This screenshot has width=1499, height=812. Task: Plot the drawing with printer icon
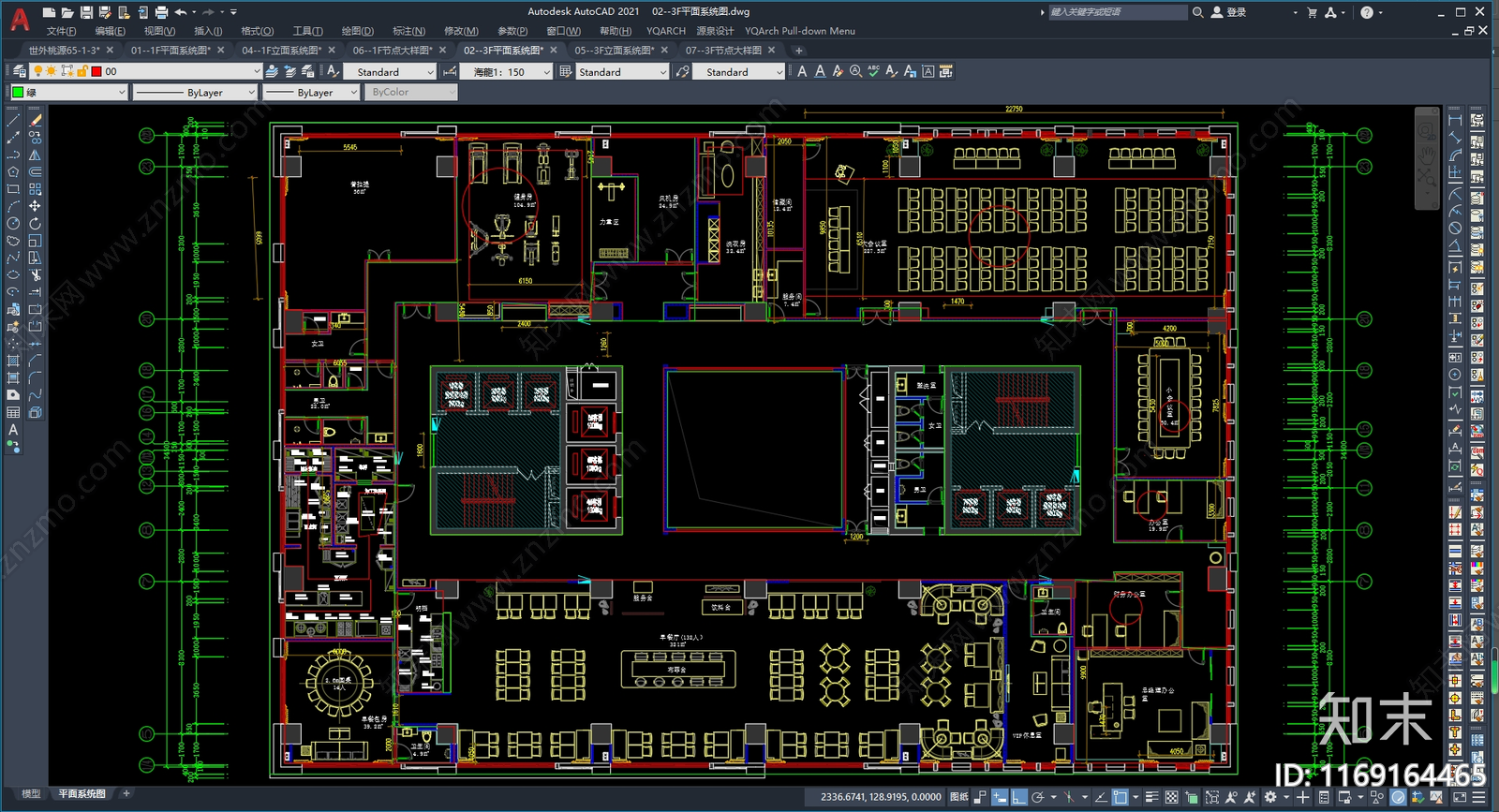point(161,12)
